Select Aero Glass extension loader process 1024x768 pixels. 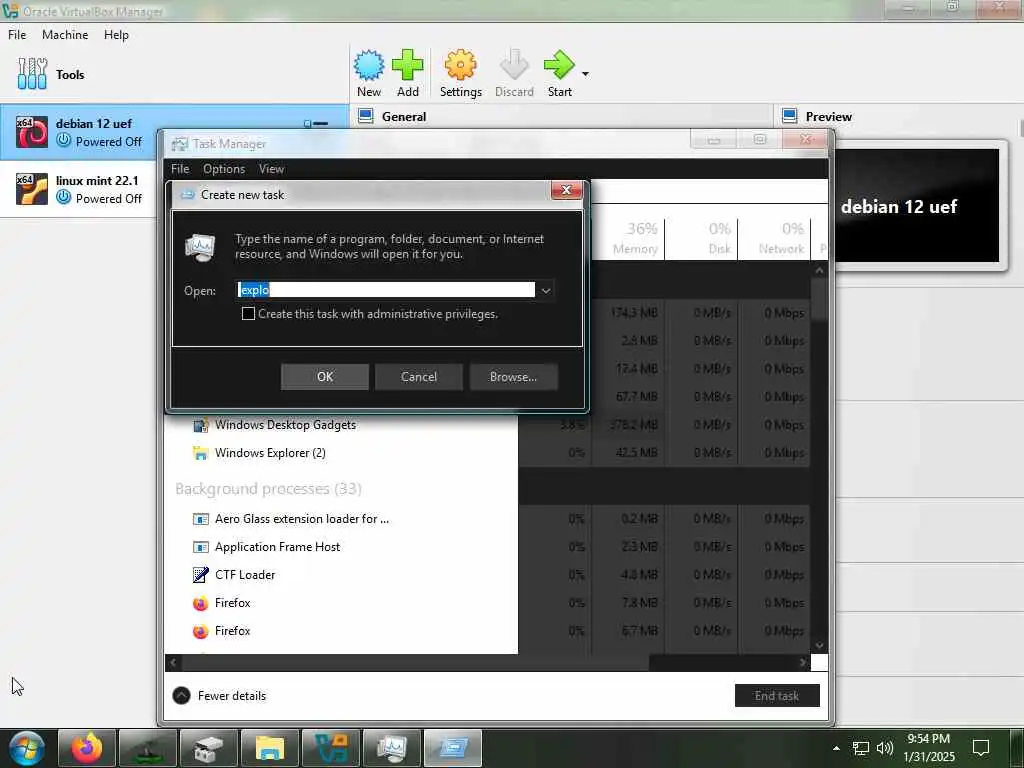pyautogui.click(x=487, y=519)
